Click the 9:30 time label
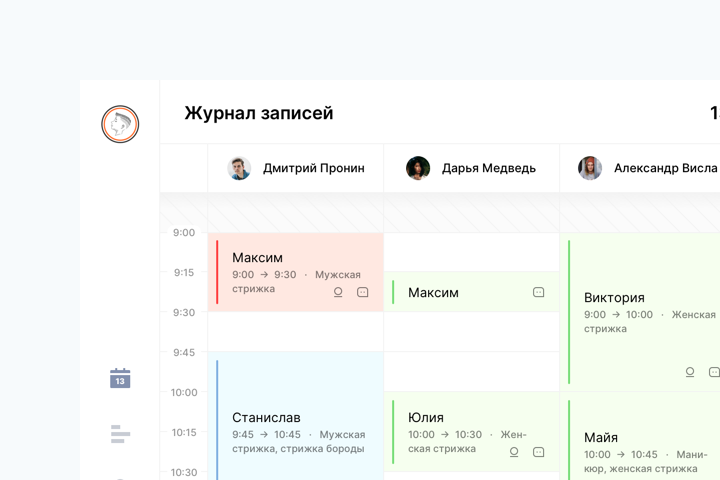720x480 pixels. coord(184,313)
